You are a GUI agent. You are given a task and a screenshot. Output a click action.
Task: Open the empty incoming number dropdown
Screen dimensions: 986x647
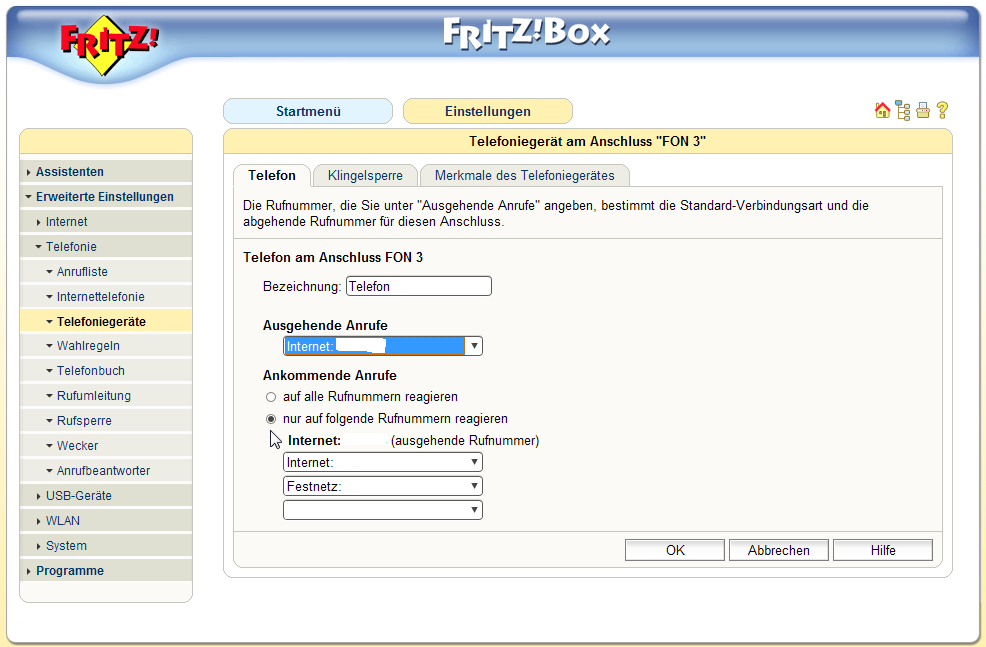(x=382, y=510)
